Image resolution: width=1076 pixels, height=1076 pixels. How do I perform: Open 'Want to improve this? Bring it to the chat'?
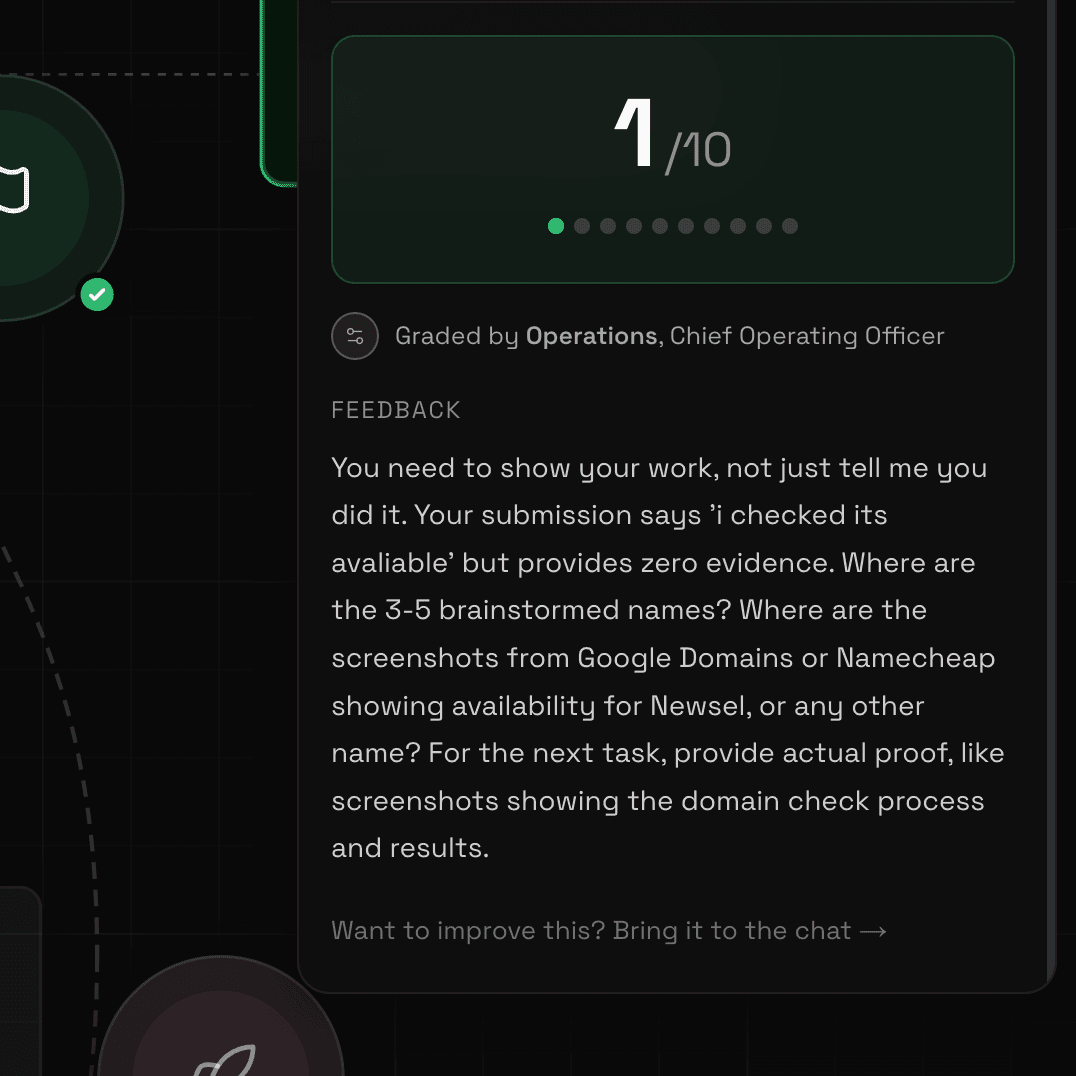click(609, 931)
